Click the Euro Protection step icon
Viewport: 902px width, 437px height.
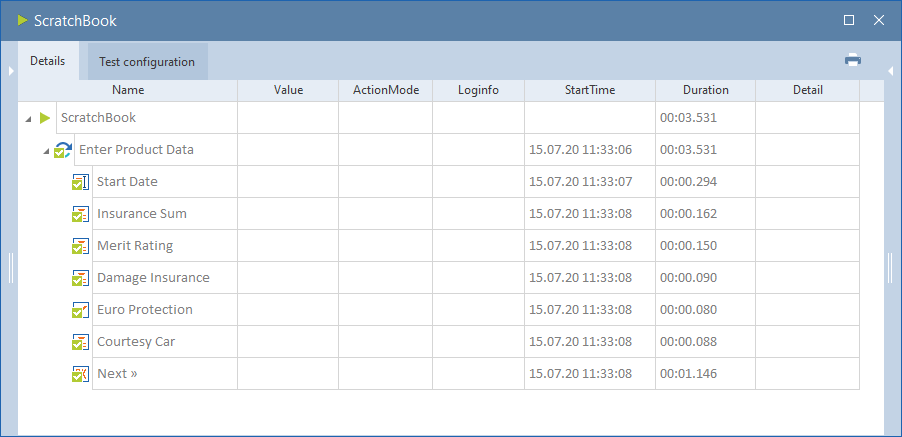pos(81,310)
